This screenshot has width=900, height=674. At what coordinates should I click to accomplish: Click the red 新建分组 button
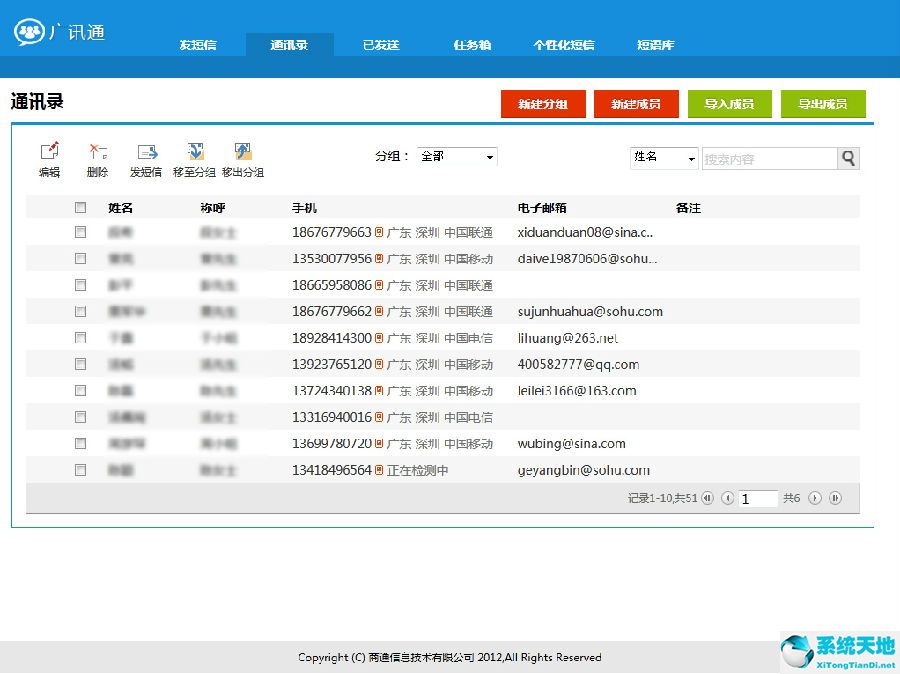point(543,104)
